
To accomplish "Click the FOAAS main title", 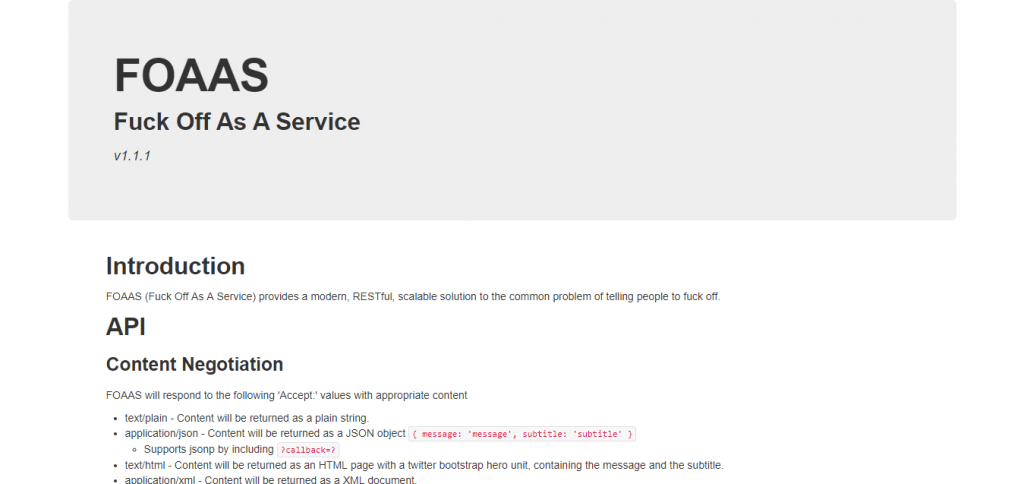I will coord(191,76).
